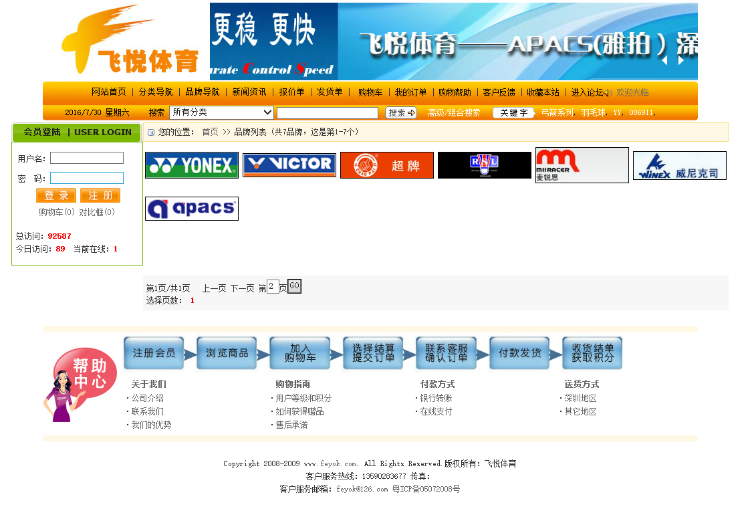
Task: Open 用户等级和积分 help link
Action: (x=303, y=398)
